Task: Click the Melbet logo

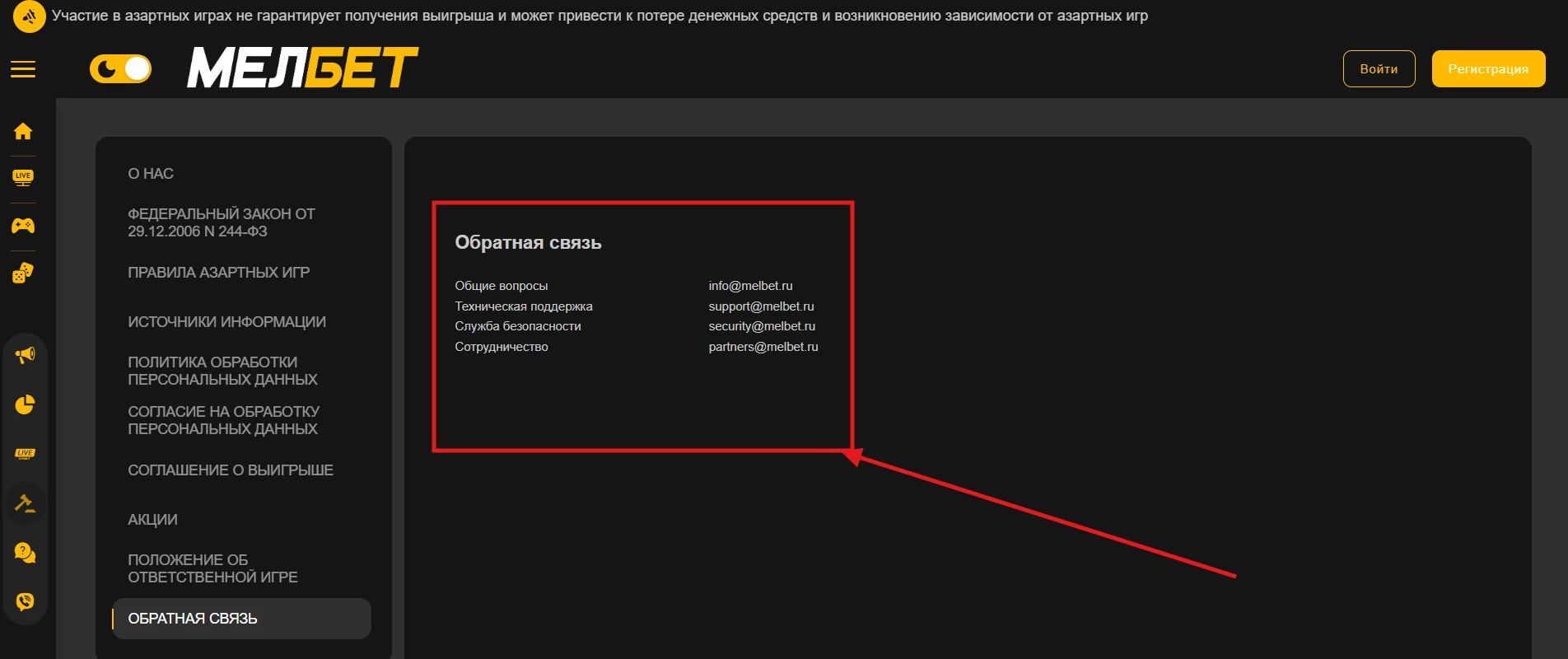Action: 303,68
